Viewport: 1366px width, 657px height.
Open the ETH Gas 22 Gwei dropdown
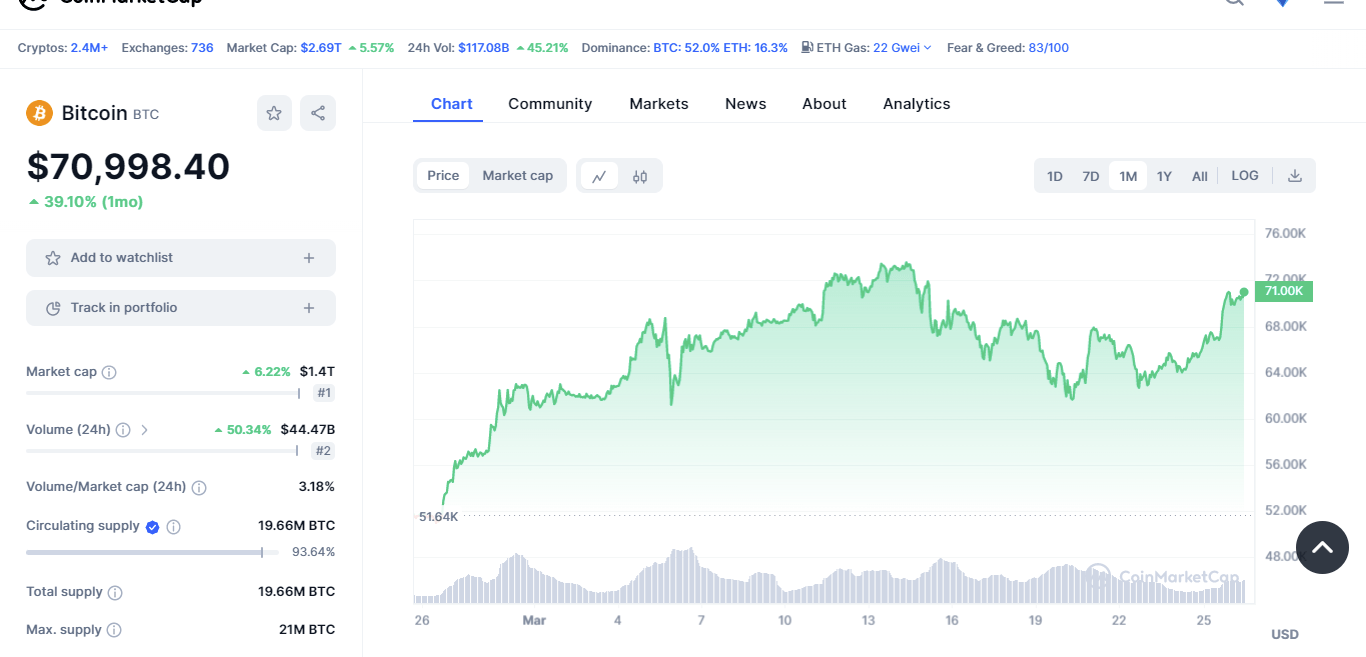point(902,48)
